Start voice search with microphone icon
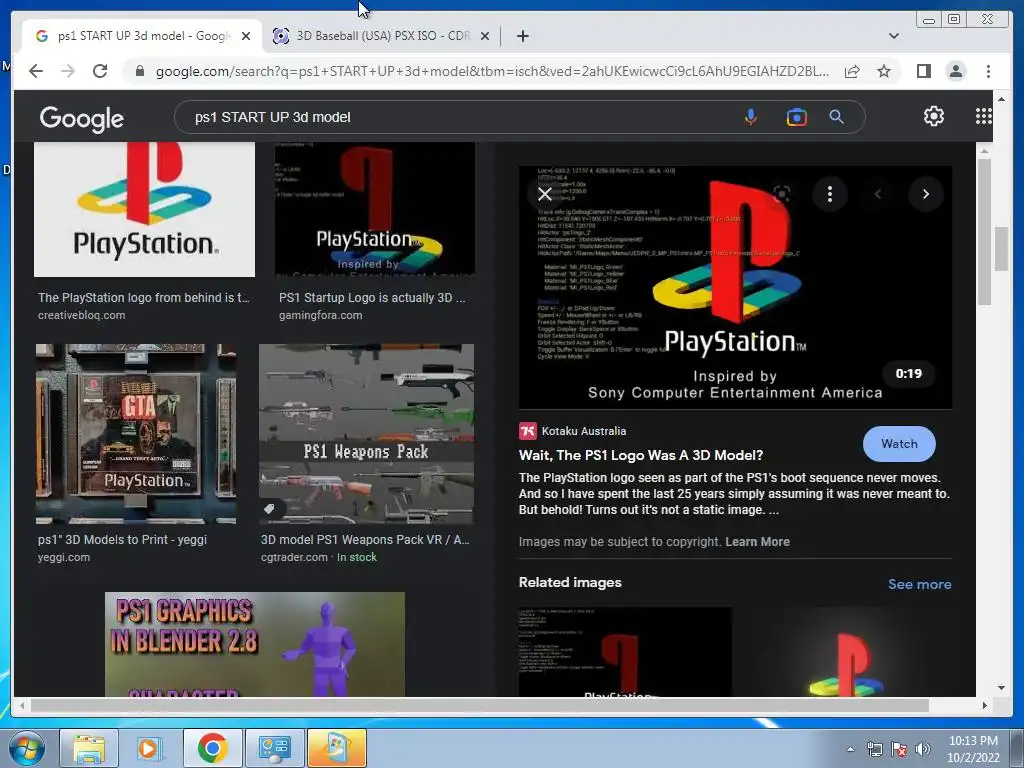The image size is (1024, 768). click(x=751, y=117)
